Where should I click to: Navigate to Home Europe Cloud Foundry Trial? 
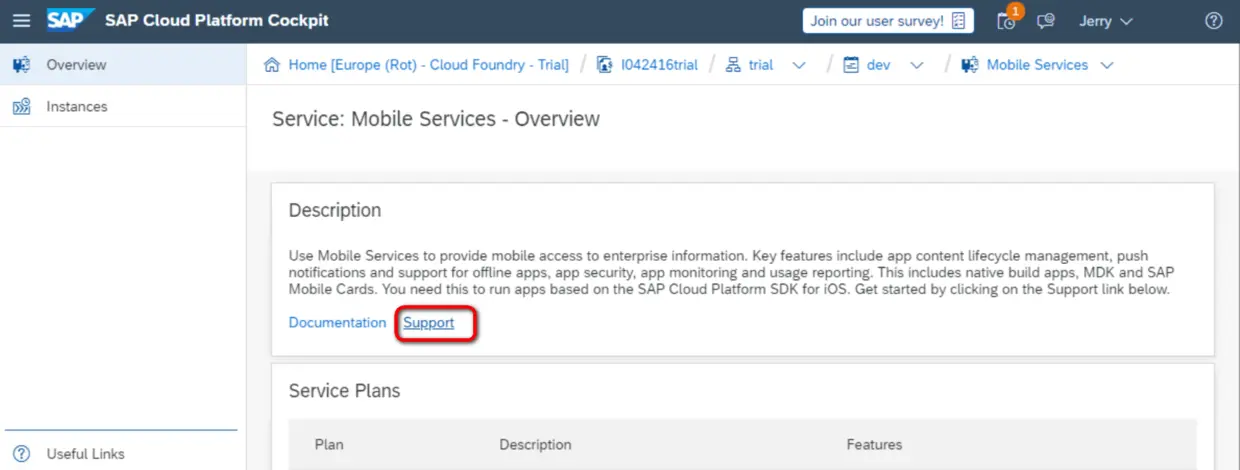click(x=428, y=65)
